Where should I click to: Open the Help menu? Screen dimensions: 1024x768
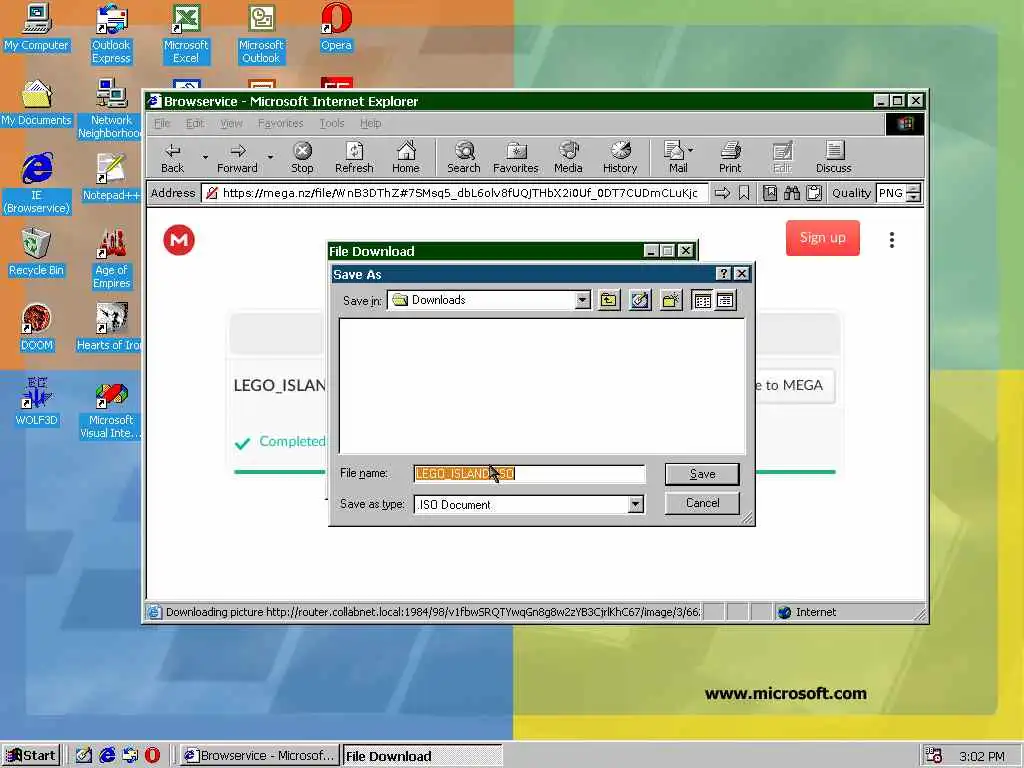370,123
